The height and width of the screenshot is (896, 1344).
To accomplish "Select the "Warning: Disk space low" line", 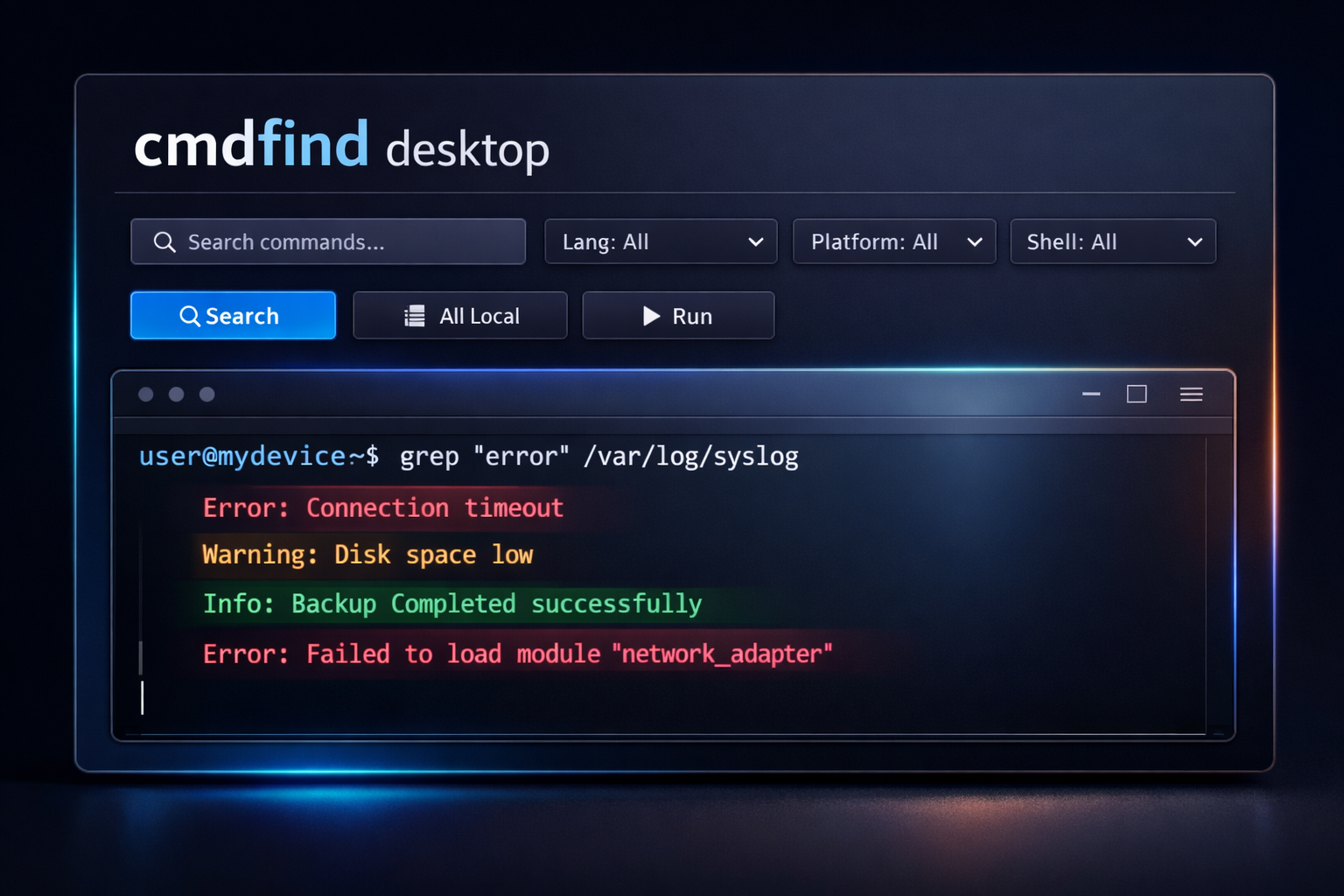I will [x=367, y=555].
